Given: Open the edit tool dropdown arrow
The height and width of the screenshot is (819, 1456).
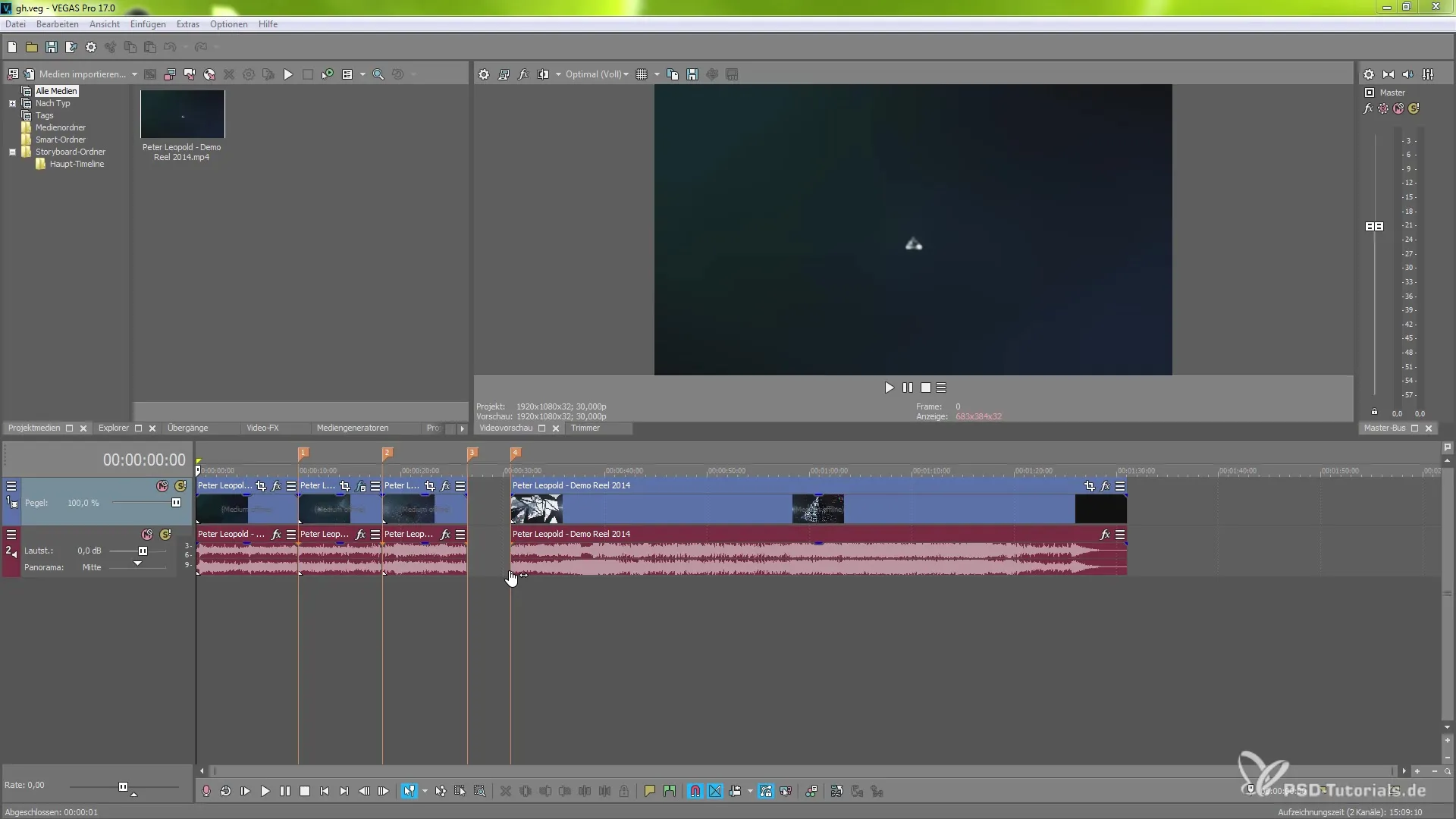Looking at the screenshot, I should tap(425, 791).
